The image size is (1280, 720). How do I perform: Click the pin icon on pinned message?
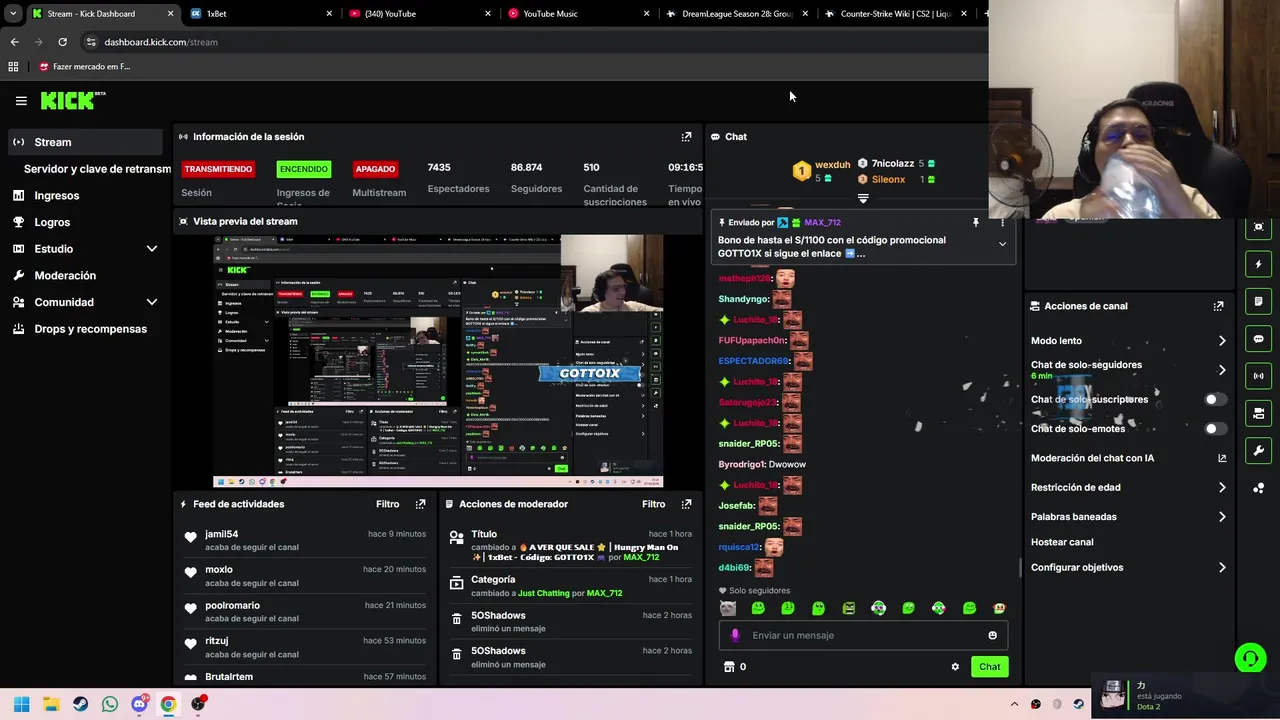[x=976, y=222]
